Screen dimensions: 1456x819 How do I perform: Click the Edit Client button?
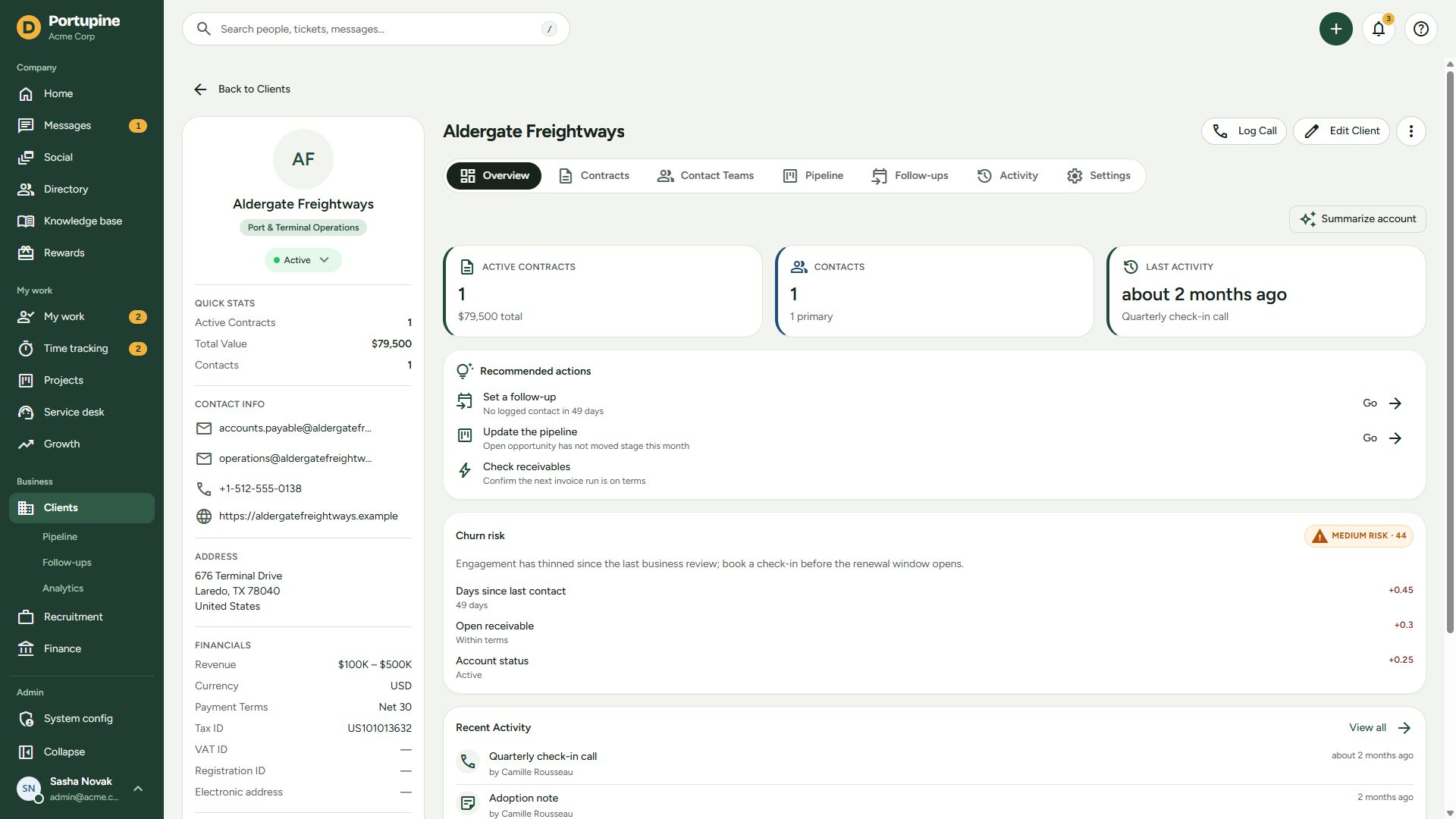1341,131
